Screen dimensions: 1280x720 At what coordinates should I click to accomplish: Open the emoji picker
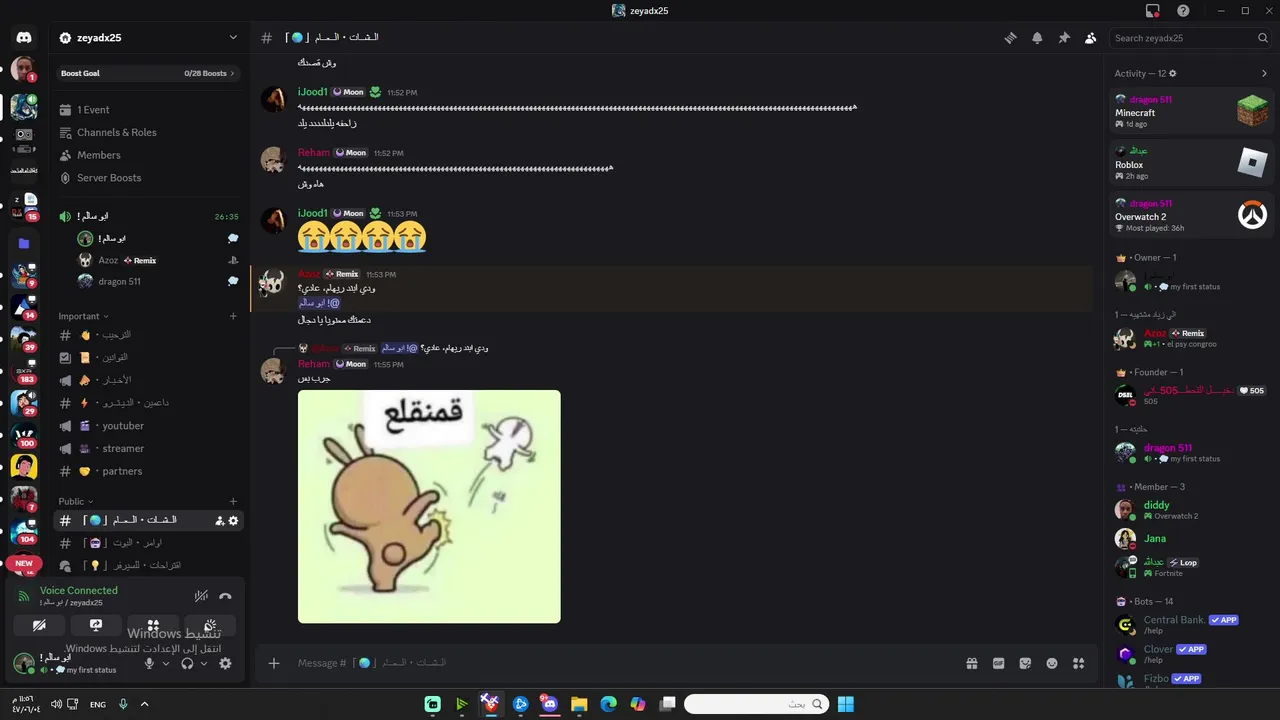[1052, 663]
